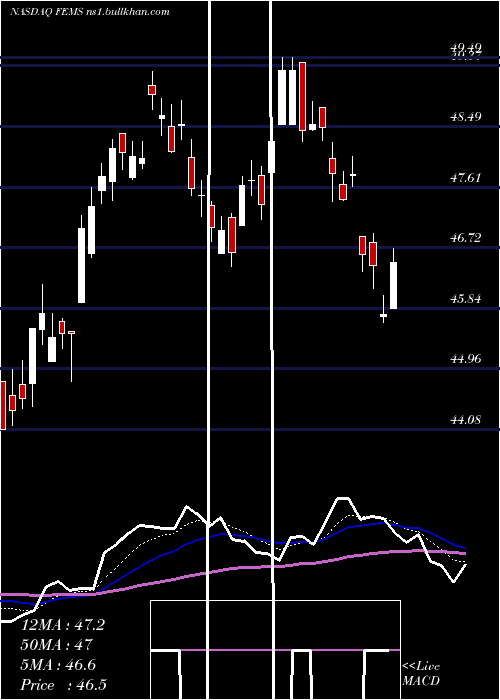Click the 12MA : 47.2 readout
Screen dimensions: 500x700
pyautogui.click(x=63, y=625)
